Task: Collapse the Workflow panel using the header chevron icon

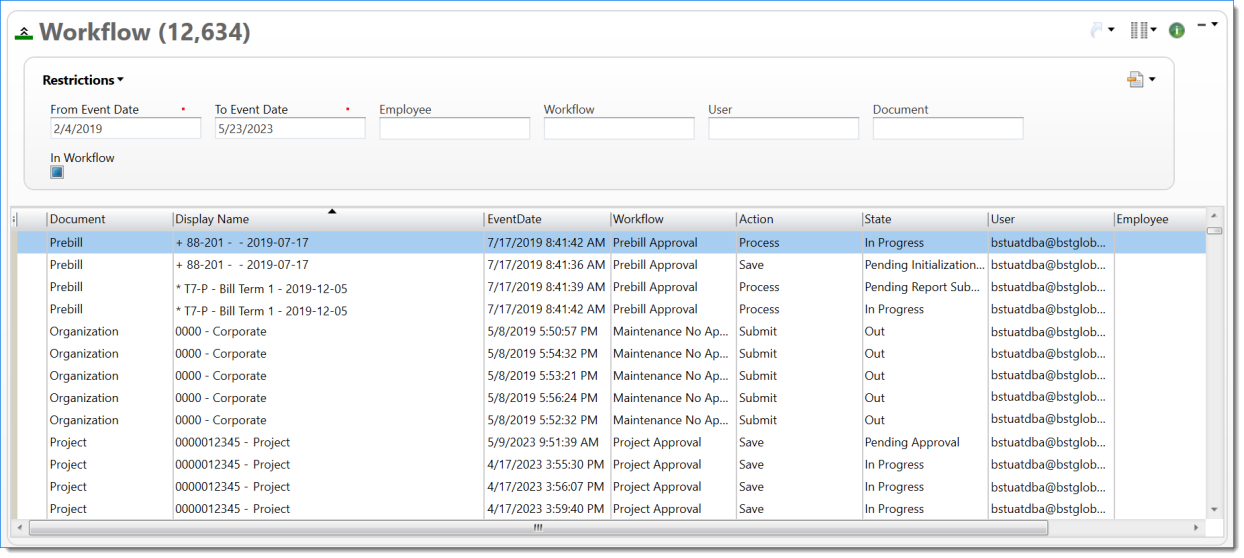Action: pyautogui.click(x=24, y=33)
